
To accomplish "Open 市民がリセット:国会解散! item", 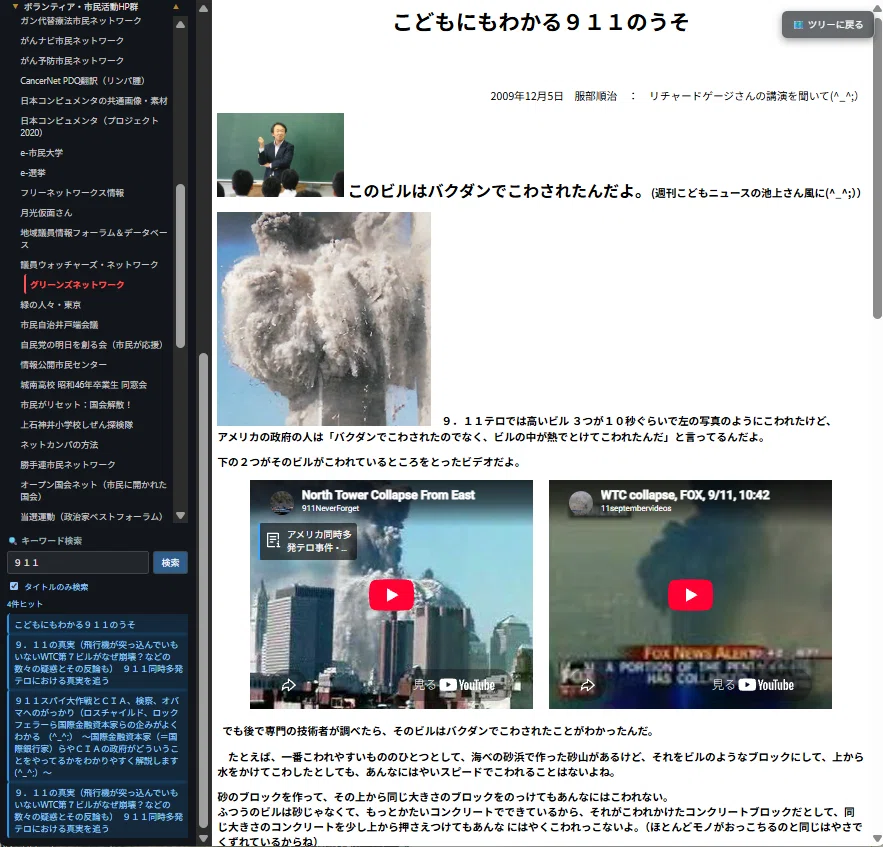I will [76, 404].
